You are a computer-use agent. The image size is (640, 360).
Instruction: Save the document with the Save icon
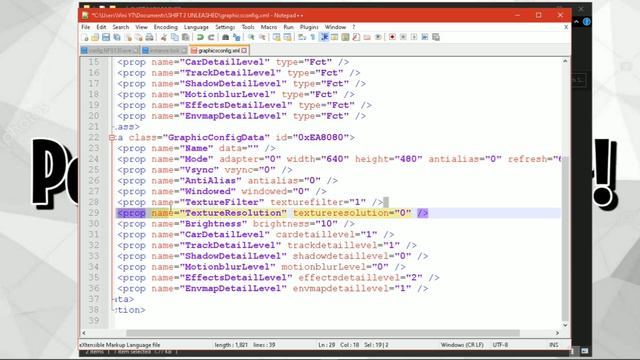coord(106,37)
